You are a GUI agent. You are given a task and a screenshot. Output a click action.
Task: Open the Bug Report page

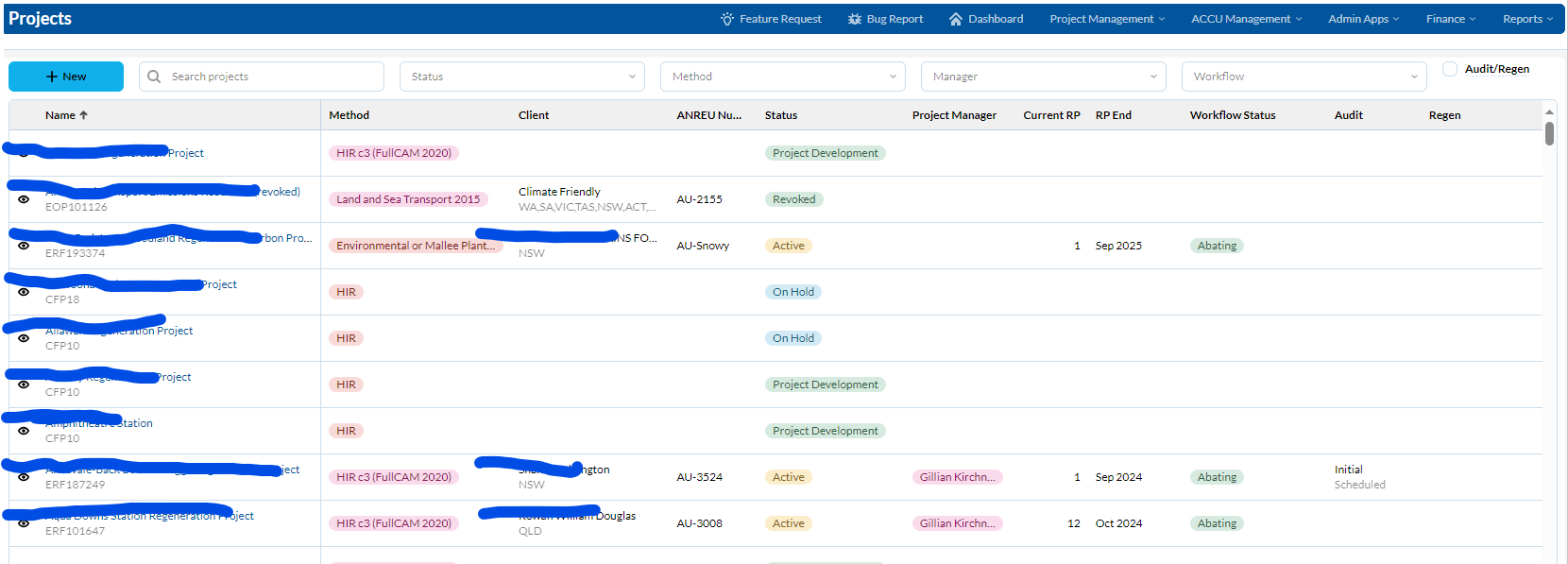point(885,19)
